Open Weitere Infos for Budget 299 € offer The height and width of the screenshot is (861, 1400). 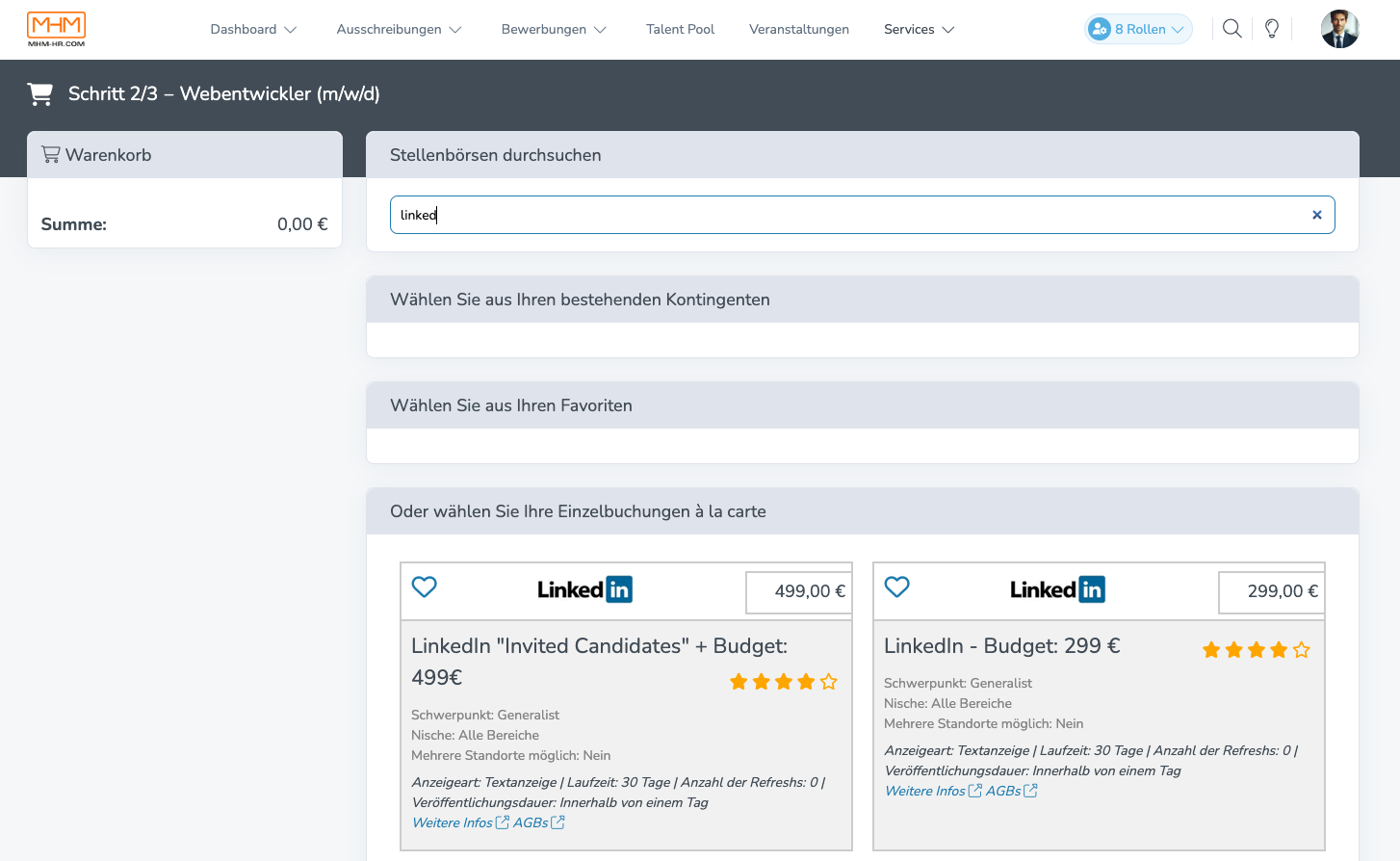click(933, 791)
